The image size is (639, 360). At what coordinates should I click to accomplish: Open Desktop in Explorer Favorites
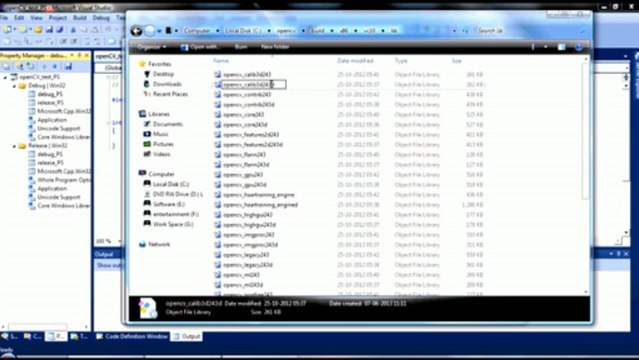click(x=163, y=74)
